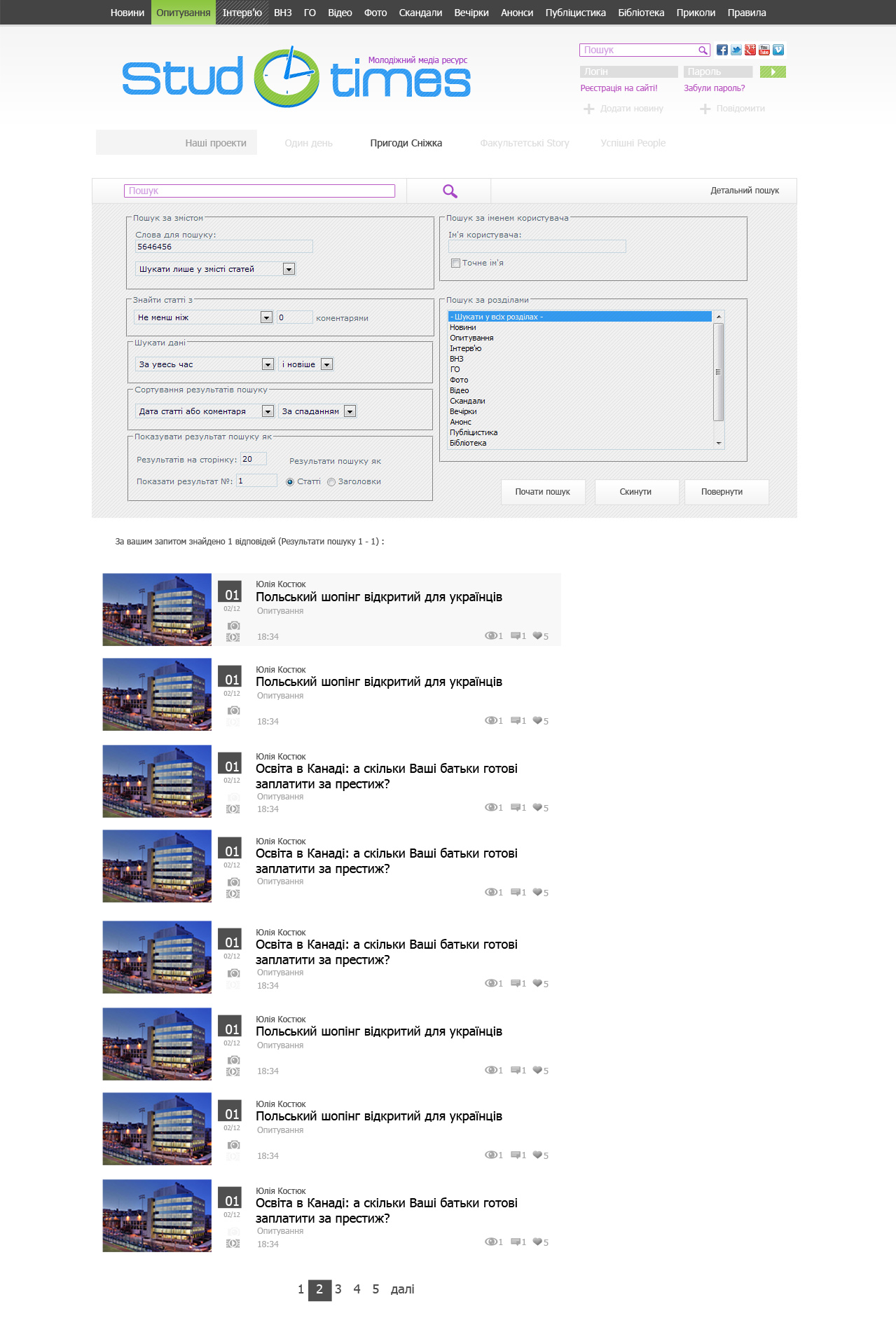
Task: Click the purple magnifier search icon
Action: pyautogui.click(x=450, y=191)
